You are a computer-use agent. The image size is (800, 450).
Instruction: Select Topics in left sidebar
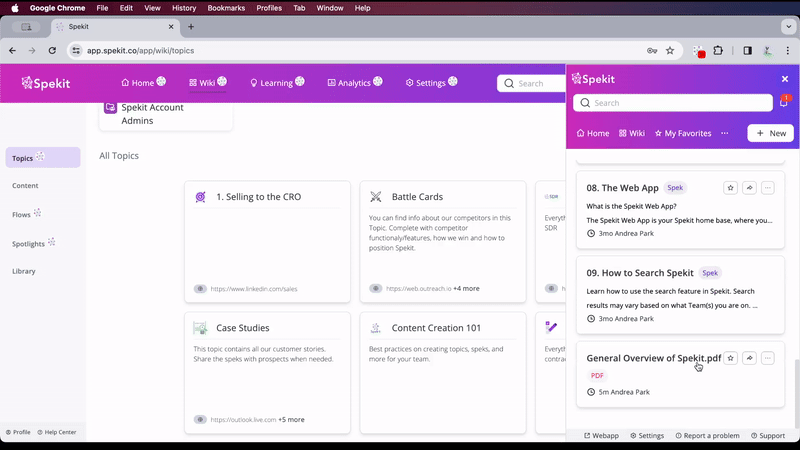coord(43,158)
